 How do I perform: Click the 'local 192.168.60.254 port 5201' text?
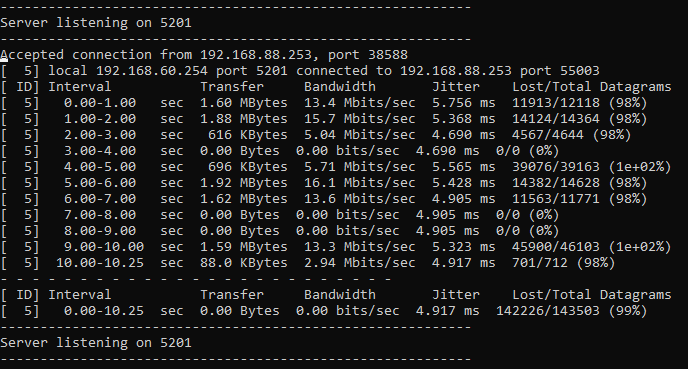168,71
